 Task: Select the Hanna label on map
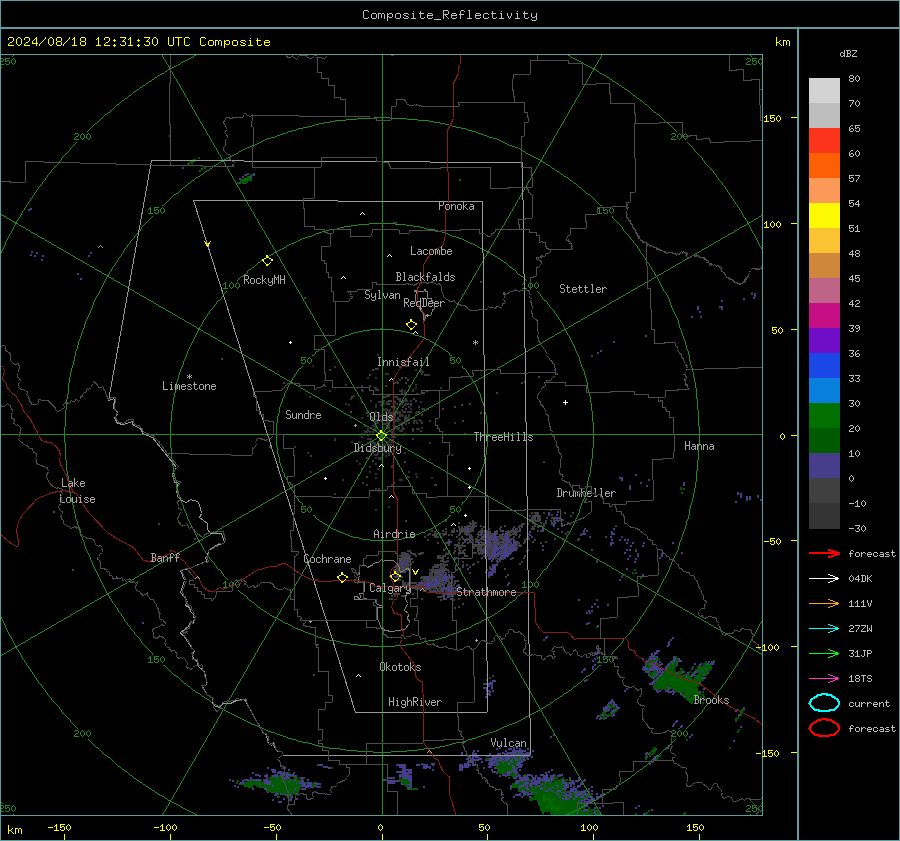699,446
